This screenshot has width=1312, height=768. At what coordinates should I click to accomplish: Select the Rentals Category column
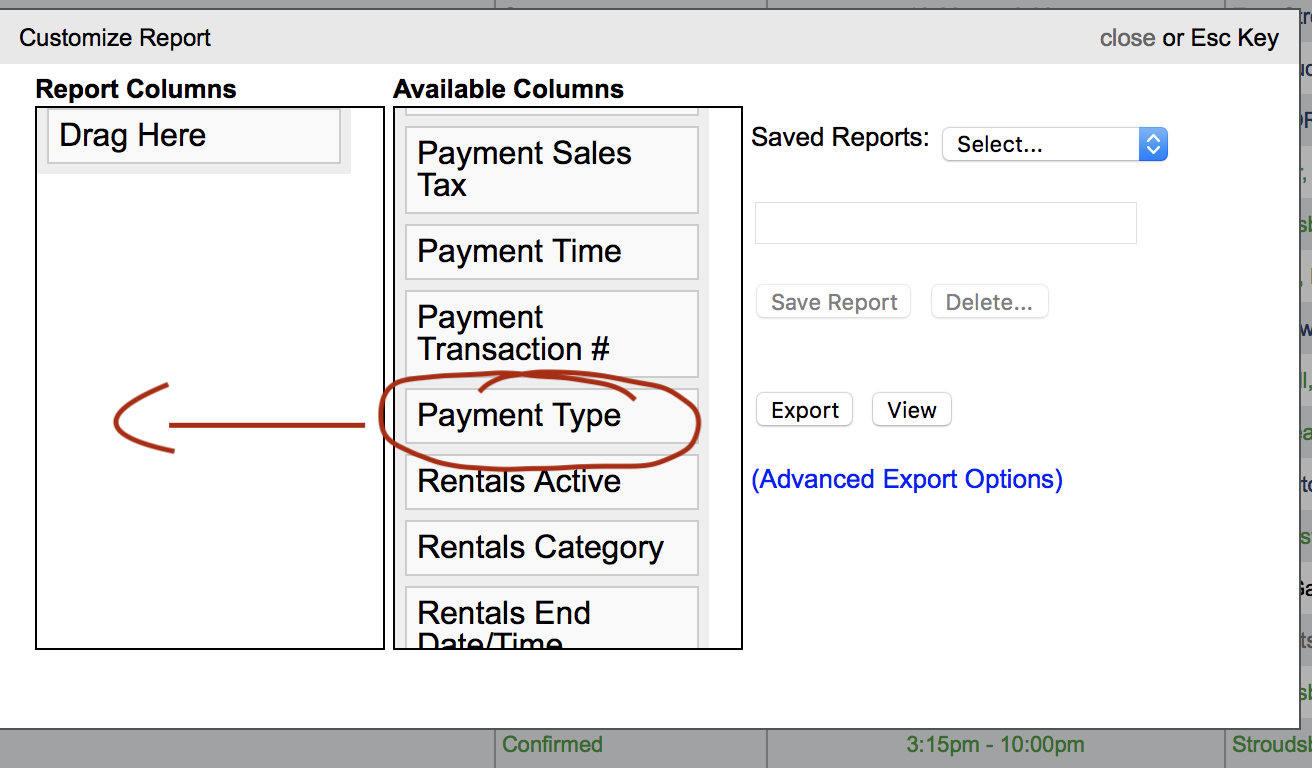pos(551,548)
